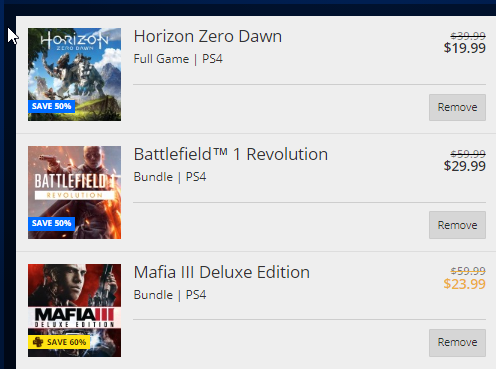Screen dimensions: 496x369
Task: Click the PlayStation Plus icon on Mafia badge
Action: (x=38, y=342)
